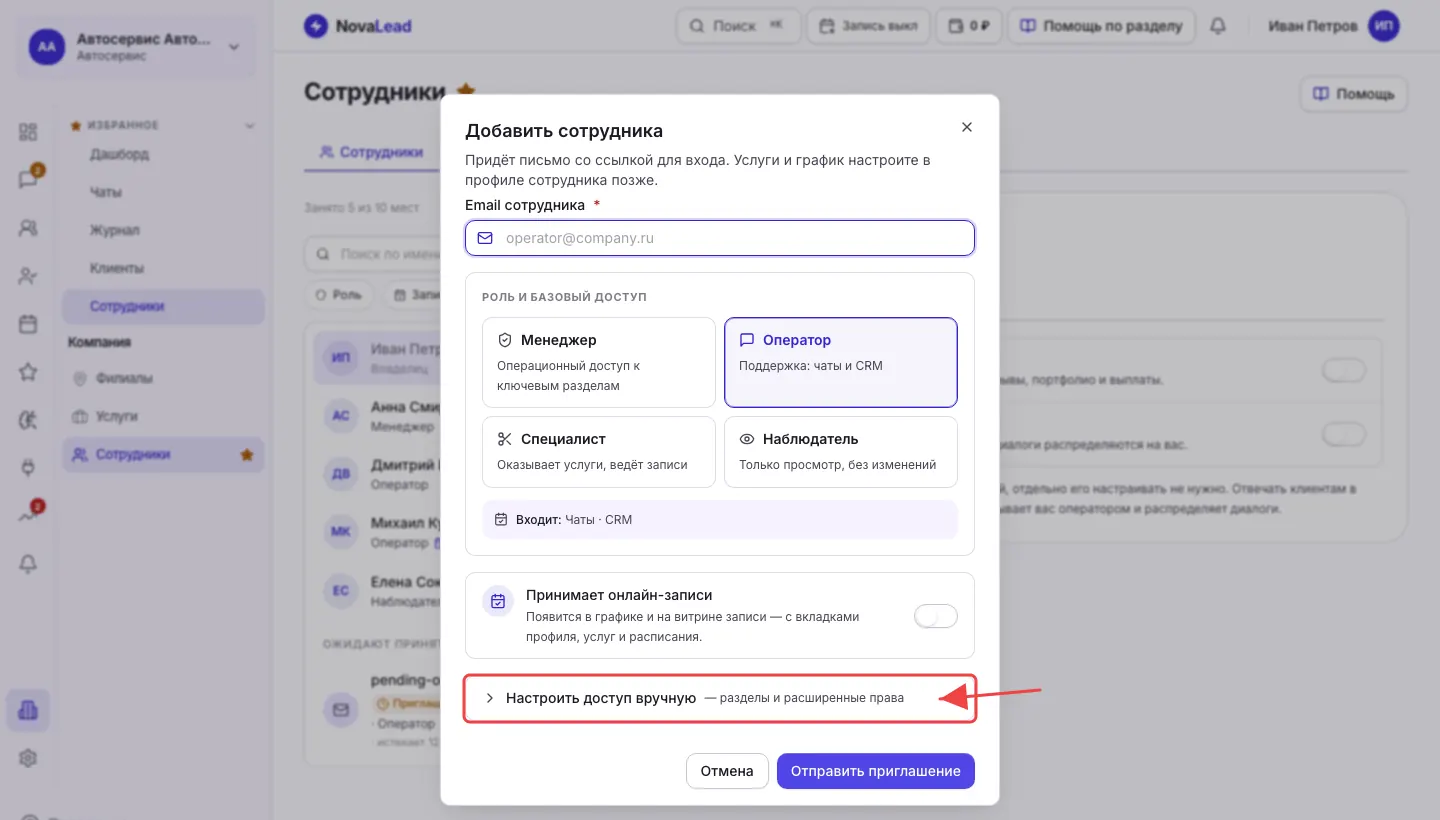Image resolution: width=1440 pixels, height=820 pixels.
Task: Focus the employee email input field
Action: tap(720, 238)
